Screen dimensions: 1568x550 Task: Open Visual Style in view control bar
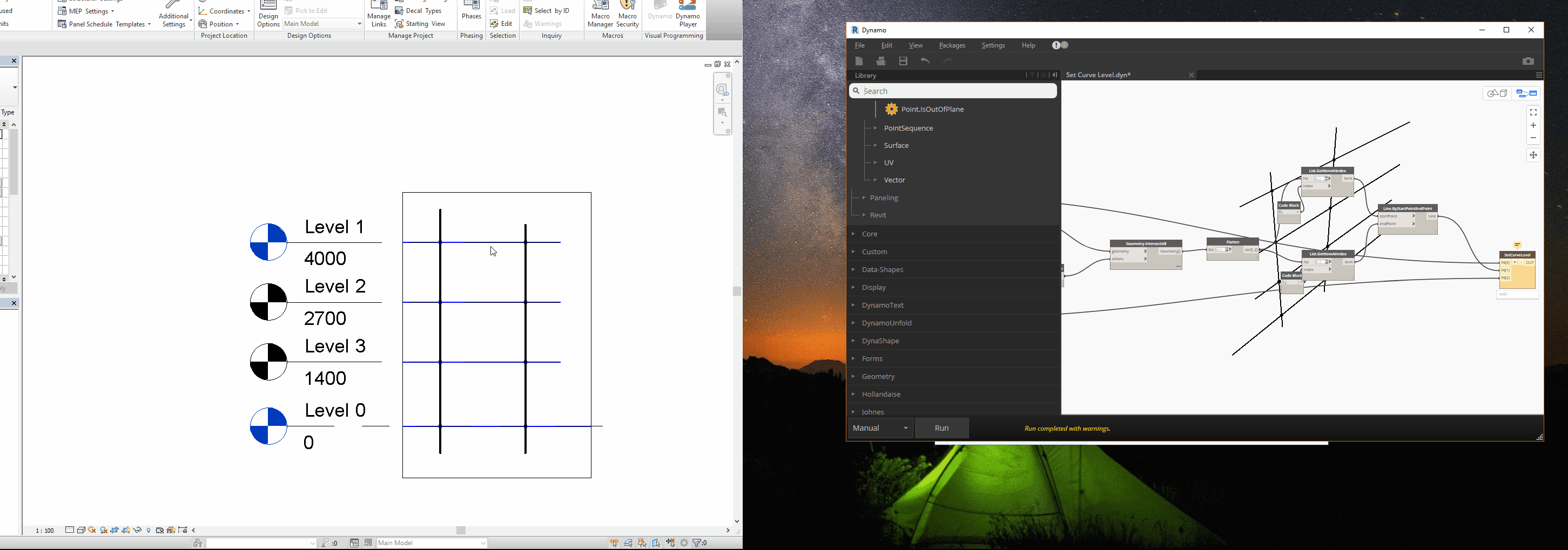point(81,531)
